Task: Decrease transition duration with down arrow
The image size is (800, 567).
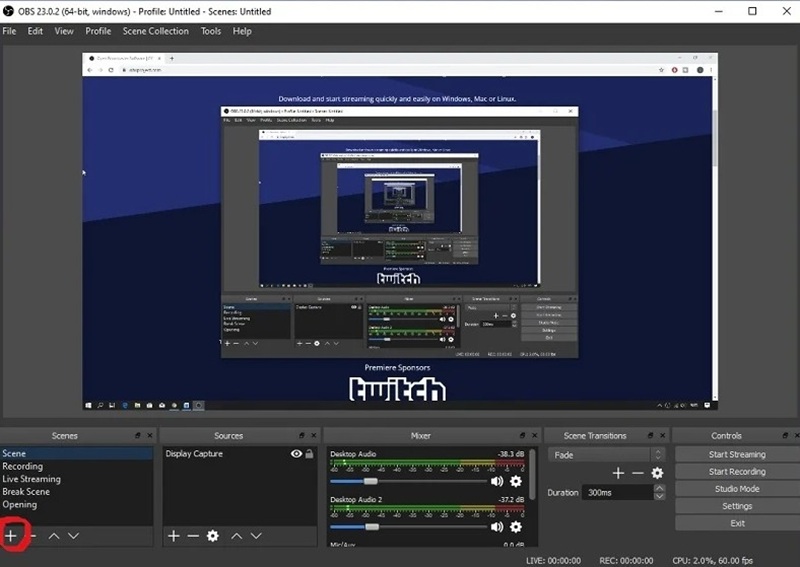Action: coord(659,496)
